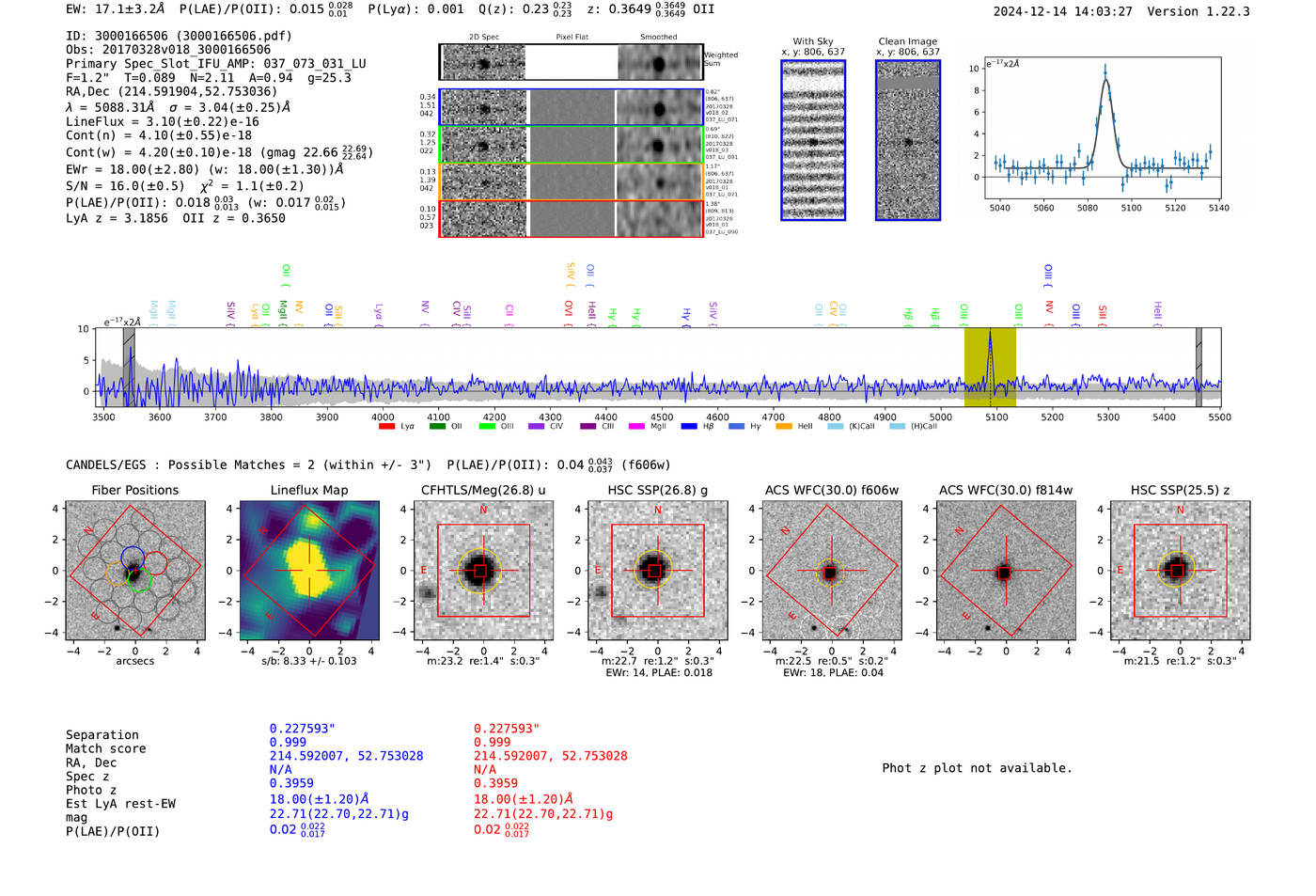Click the Obs 20170328v018_3000166506 line
Viewport: 1316px width, 896px height.
168,50
